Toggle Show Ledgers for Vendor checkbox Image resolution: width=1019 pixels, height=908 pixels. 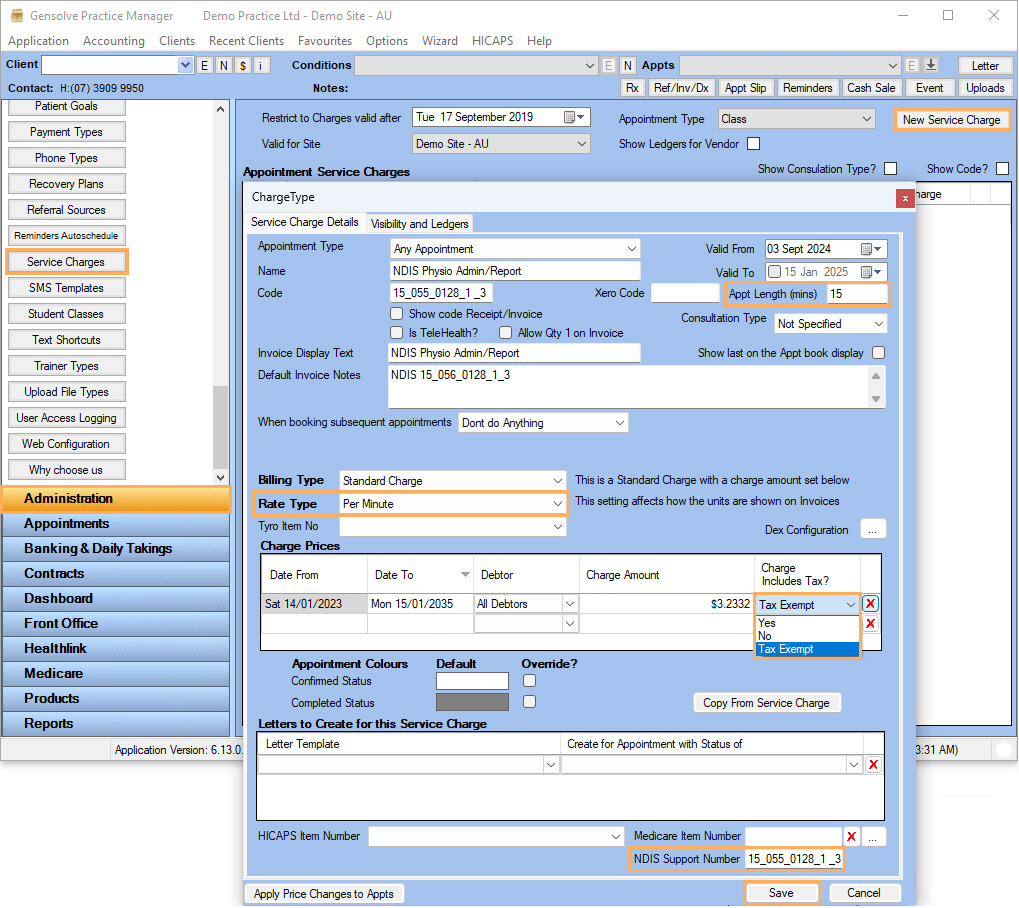coord(754,144)
